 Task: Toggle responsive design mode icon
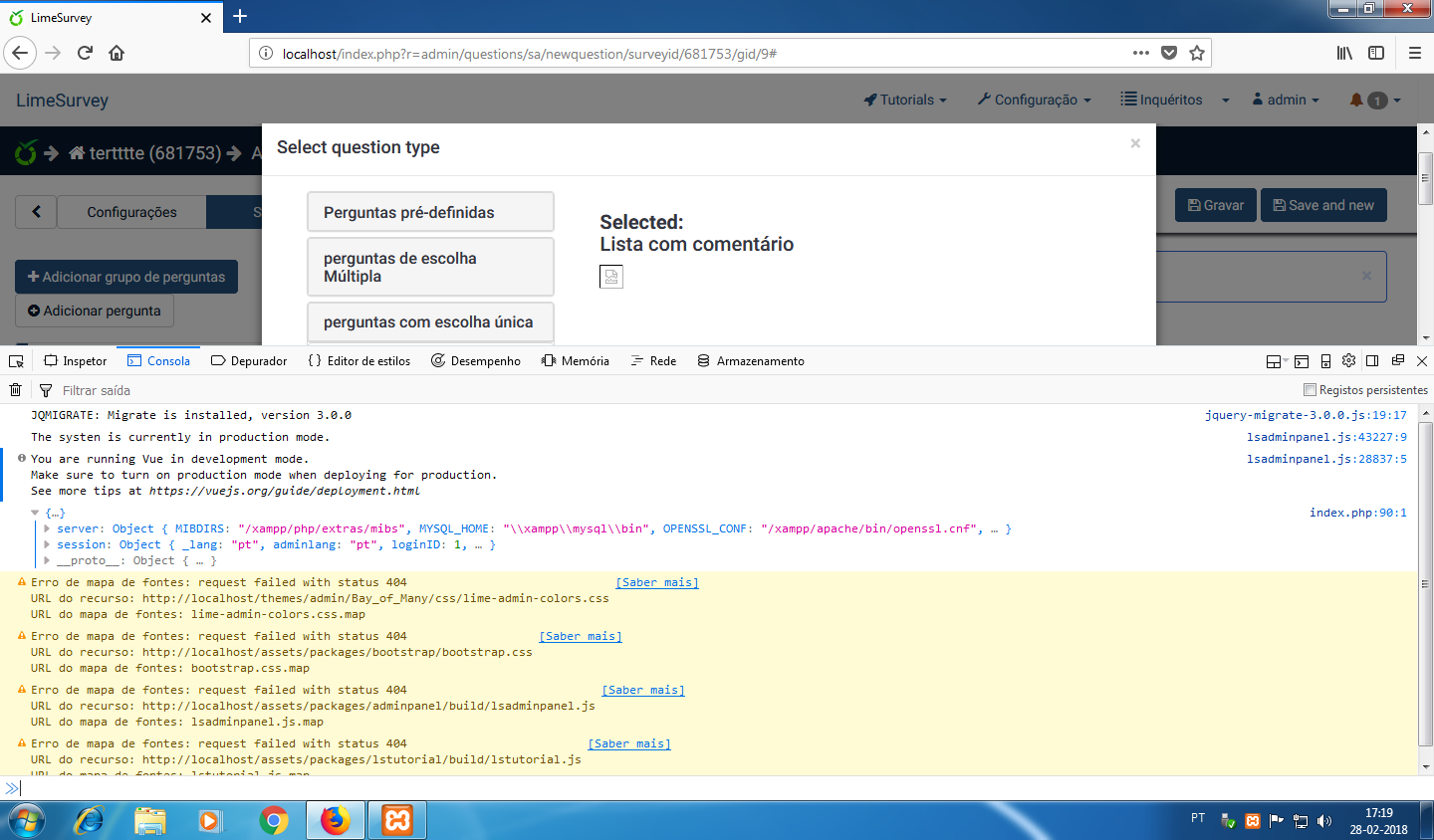click(1325, 361)
